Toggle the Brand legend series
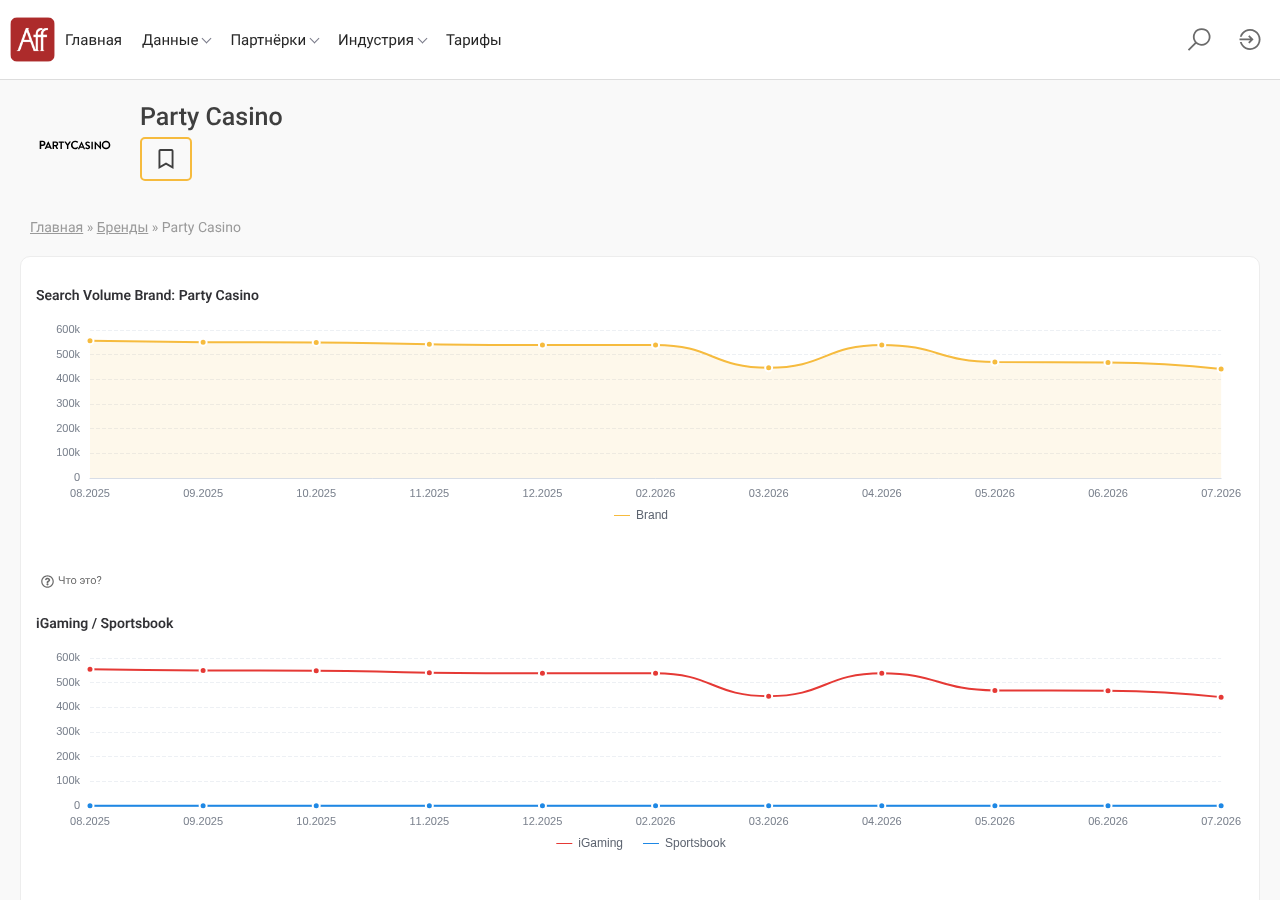This screenshot has width=1280, height=900. 641,515
